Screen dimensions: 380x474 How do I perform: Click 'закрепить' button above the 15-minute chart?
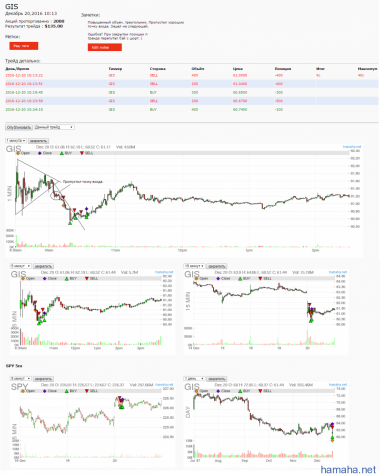tap(217, 266)
